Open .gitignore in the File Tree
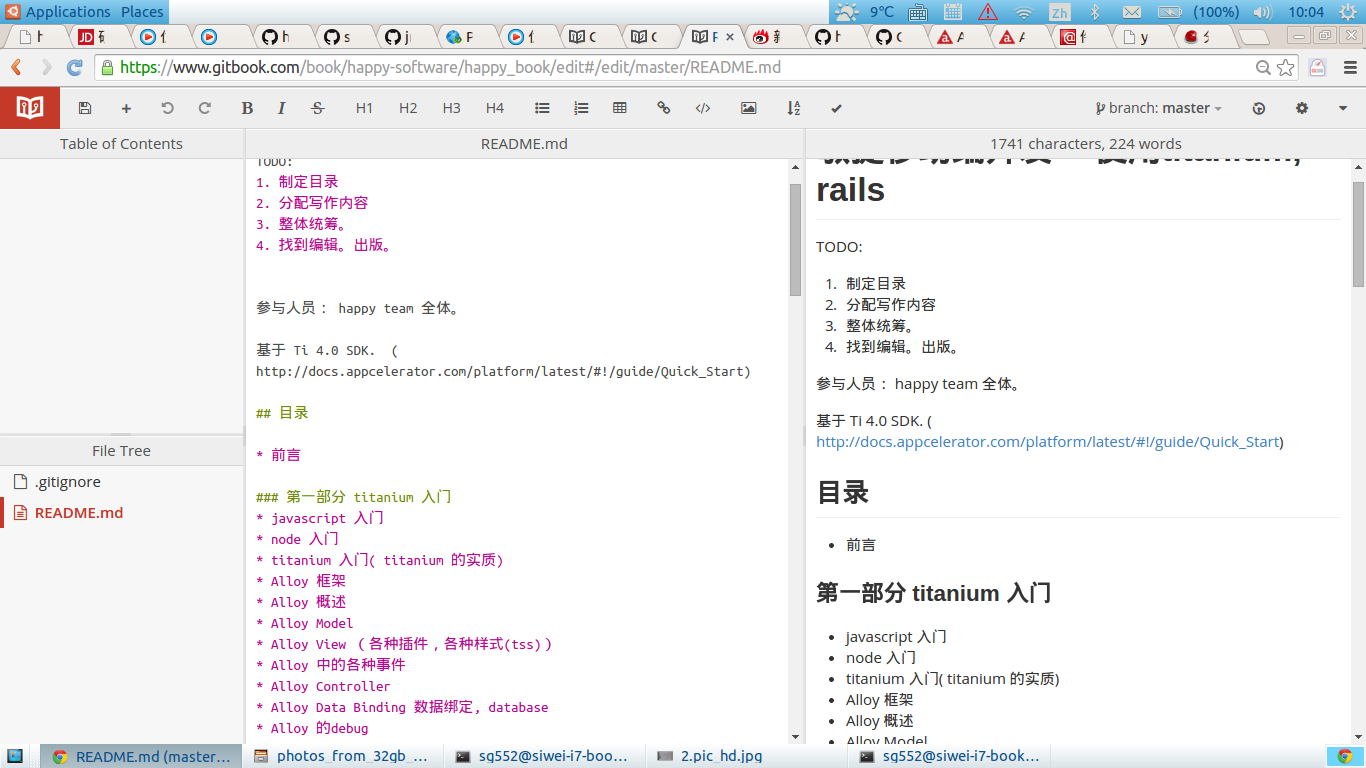The width and height of the screenshot is (1366, 768). (x=67, y=482)
